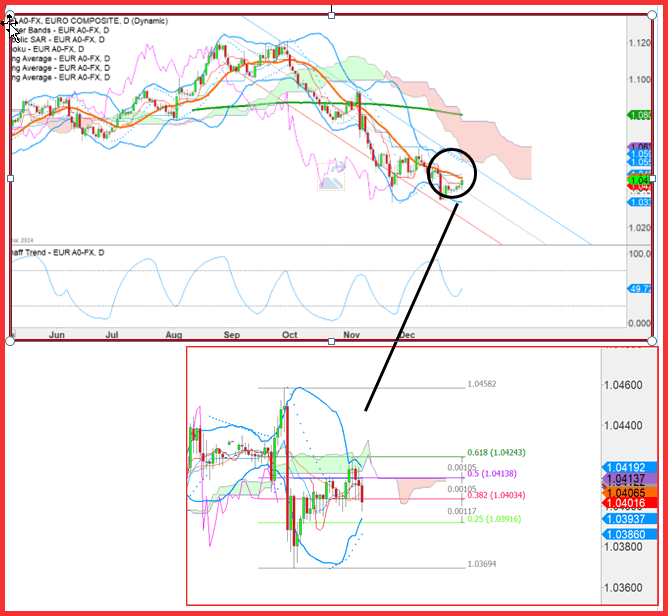The height and width of the screenshot is (616, 668).
Task: Click the blue 49.7 Schaff Trend value tag
Action: [x=639, y=289]
